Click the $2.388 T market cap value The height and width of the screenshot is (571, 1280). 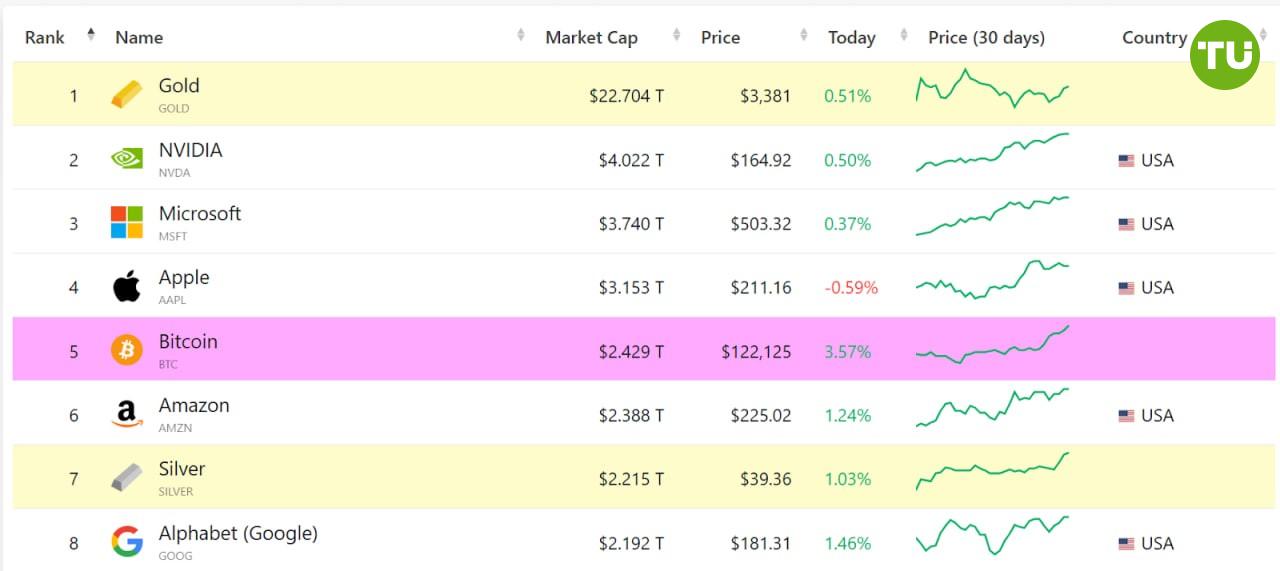click(x=631, y=416)
